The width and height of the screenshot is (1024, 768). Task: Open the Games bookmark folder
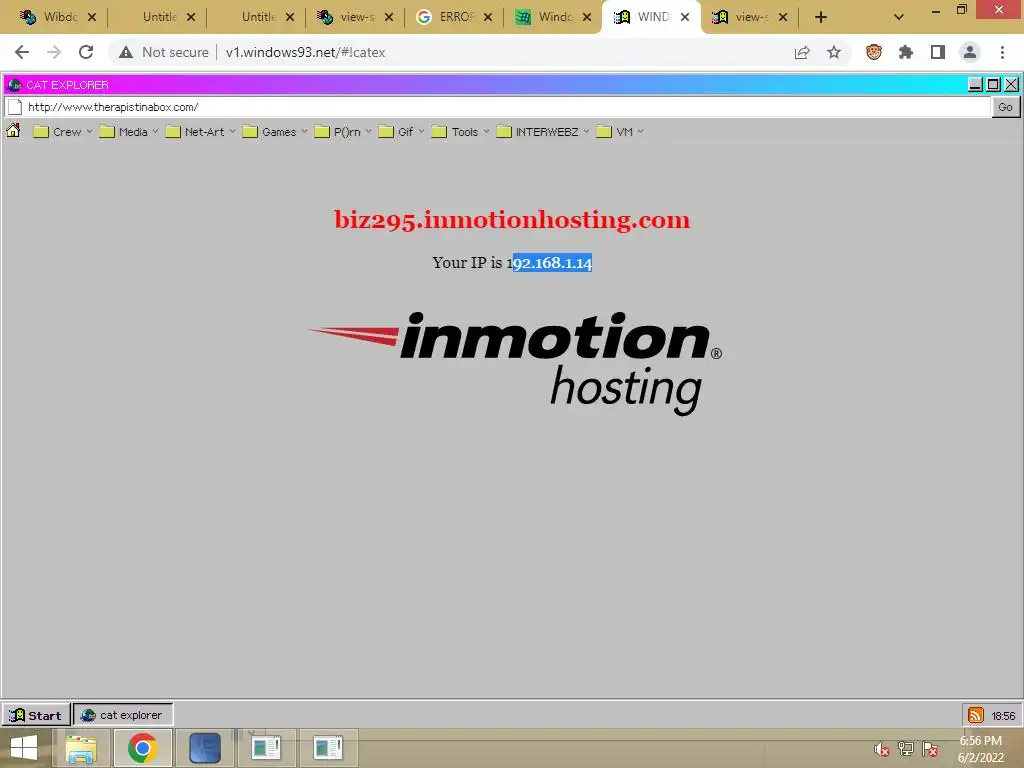(x=275, y=132)
